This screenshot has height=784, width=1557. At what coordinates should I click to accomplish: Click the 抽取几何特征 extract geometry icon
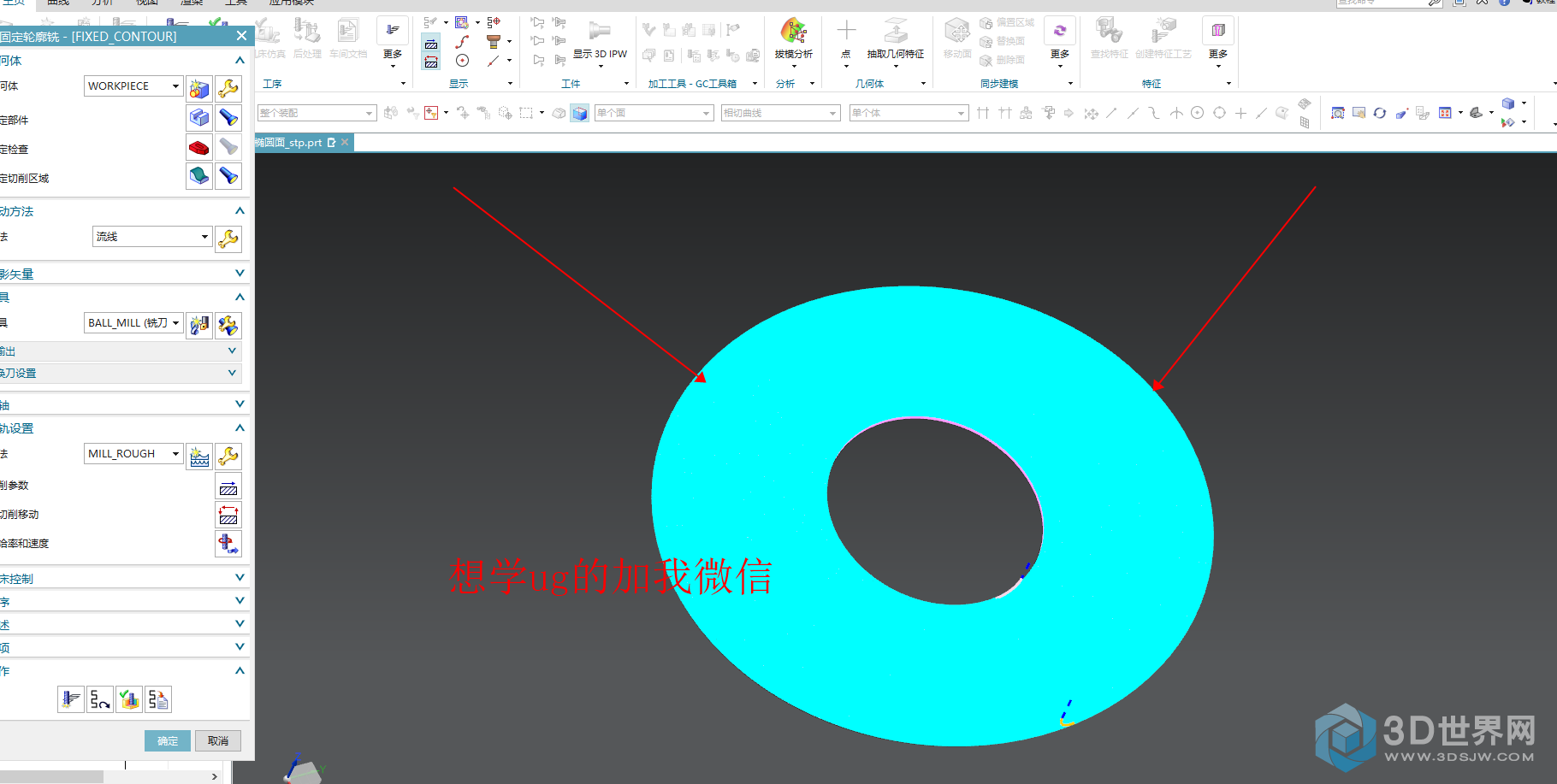896,39
